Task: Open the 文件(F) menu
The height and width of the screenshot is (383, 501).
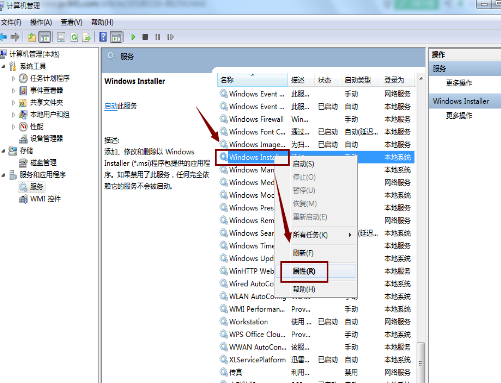Action: [x=11, y=22]
